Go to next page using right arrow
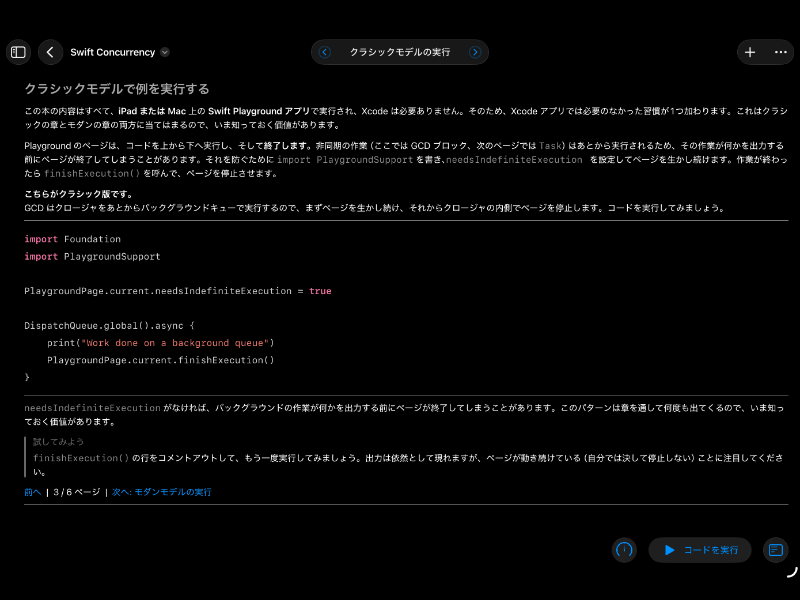 [475, 52]
